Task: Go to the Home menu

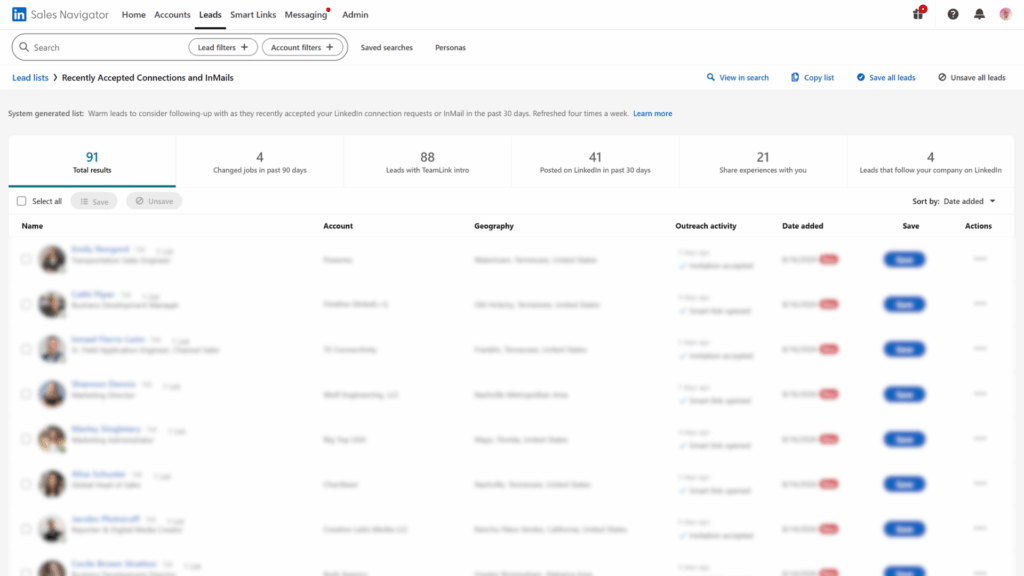Action: (133, 14)
